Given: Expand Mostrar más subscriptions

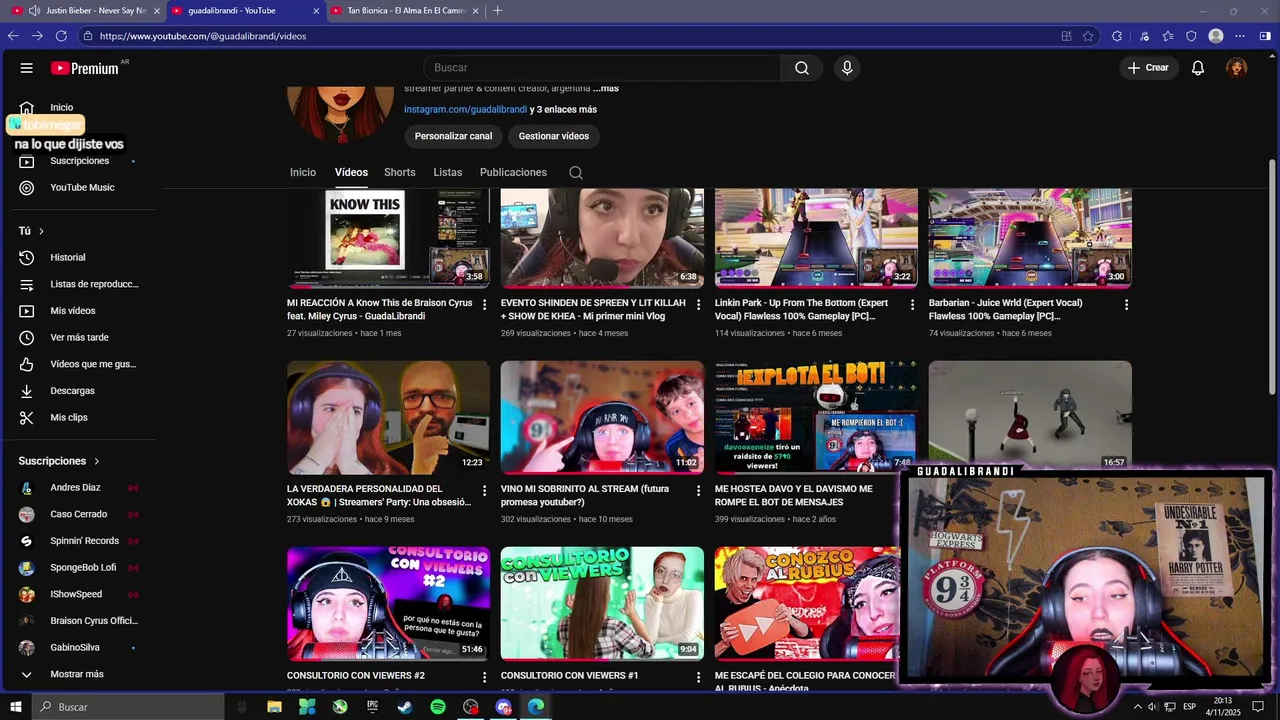Looking at the screenshot, I should 78,674.
